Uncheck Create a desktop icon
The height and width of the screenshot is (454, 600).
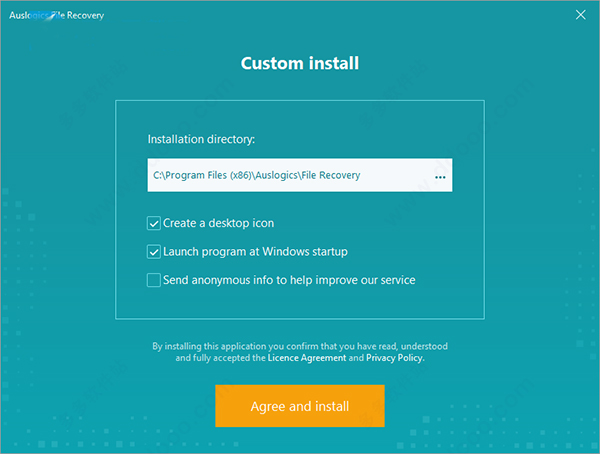coord(154,223)
